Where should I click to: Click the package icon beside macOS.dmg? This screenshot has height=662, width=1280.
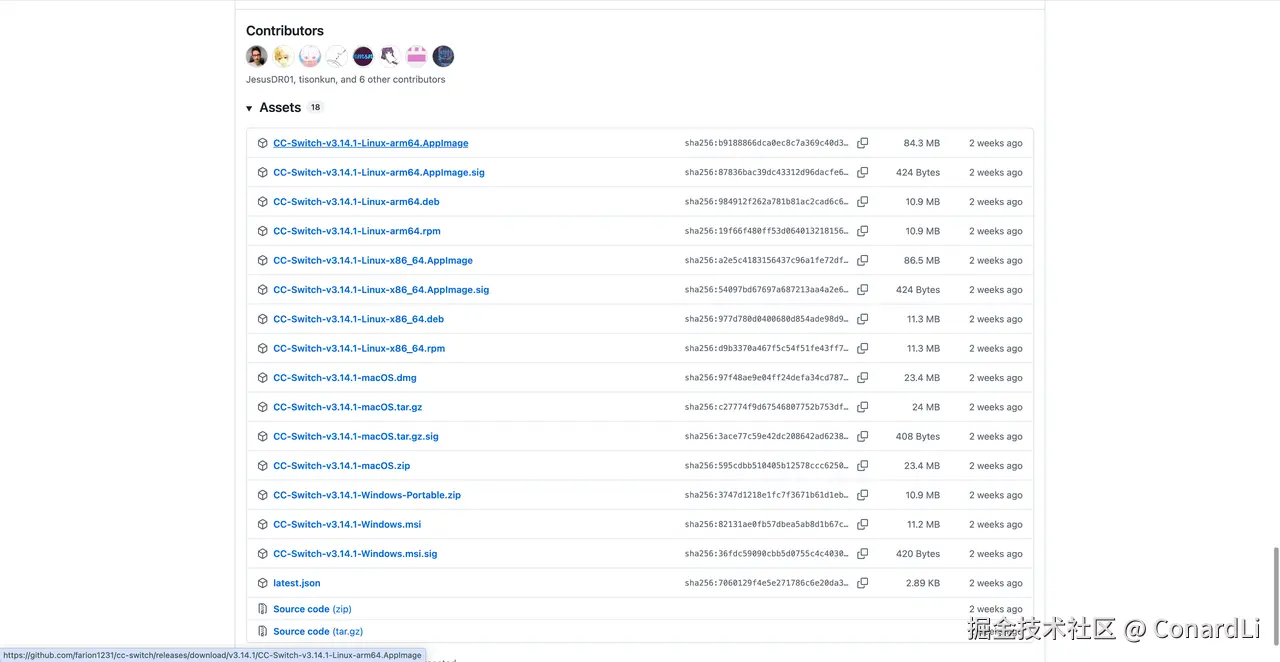[x=262, y=378]
